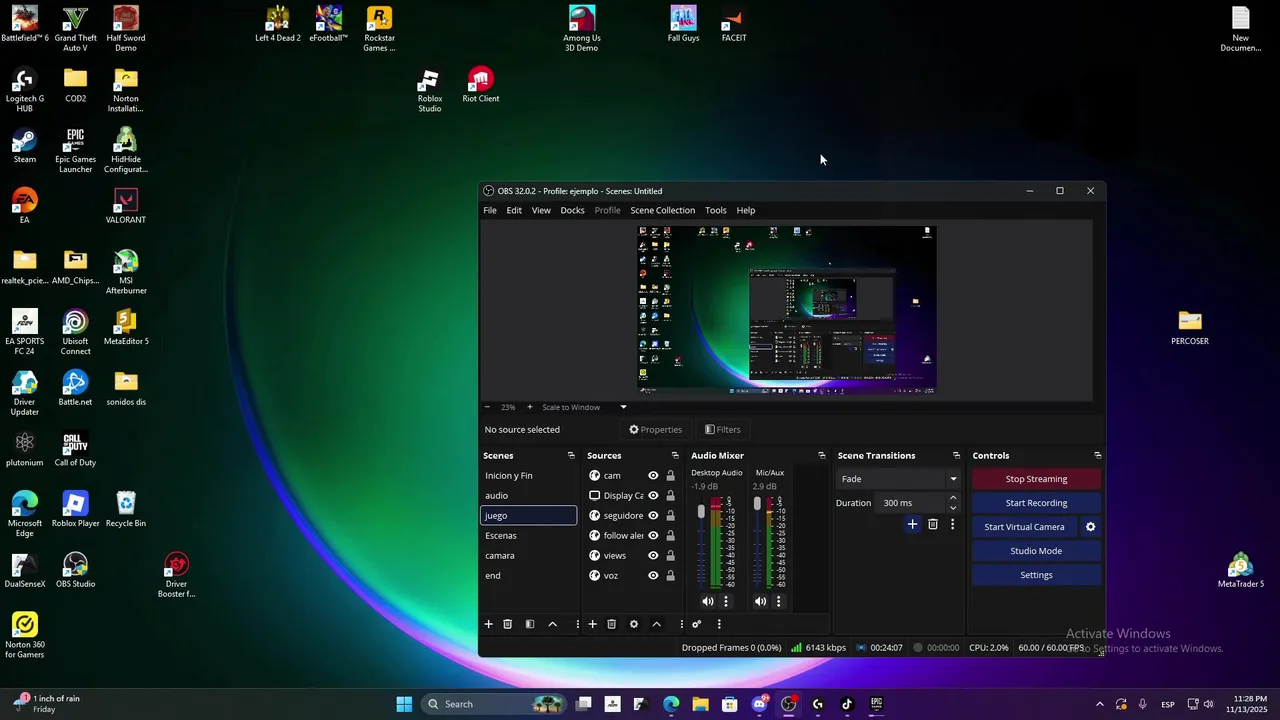Pop out the Audio Mixer dock
The width and height of the screenshot is (1280, 720).
822,456
